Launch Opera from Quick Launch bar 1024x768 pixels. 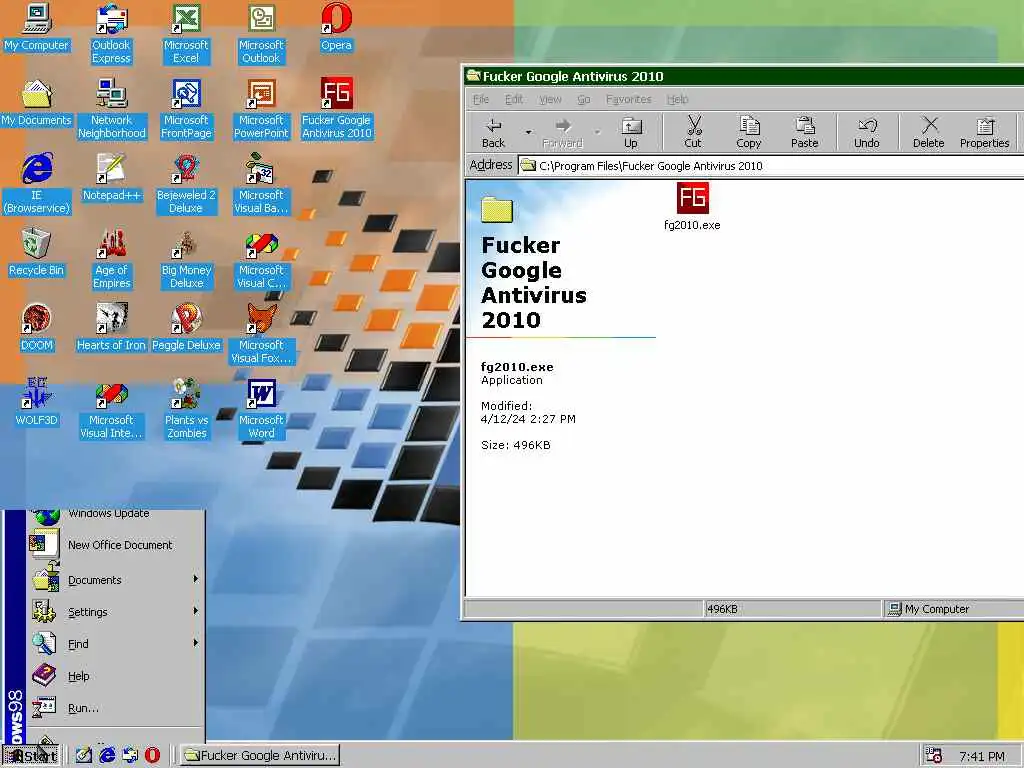(x=152, y=756)
